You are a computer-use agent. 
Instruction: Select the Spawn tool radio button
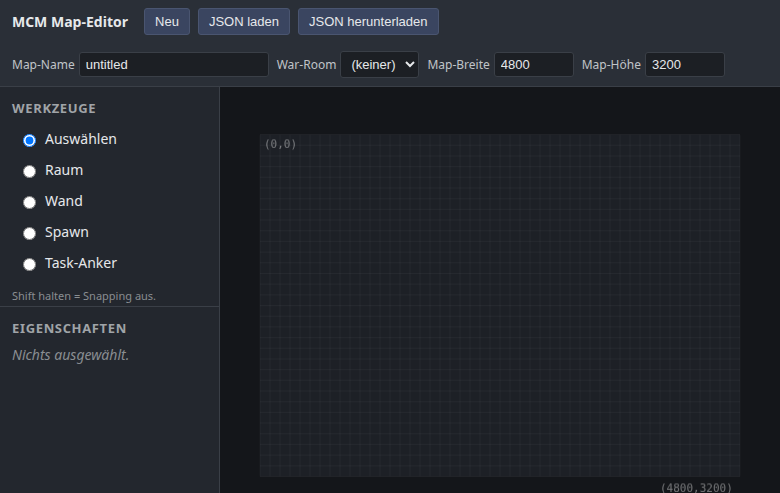click(29, 233)
